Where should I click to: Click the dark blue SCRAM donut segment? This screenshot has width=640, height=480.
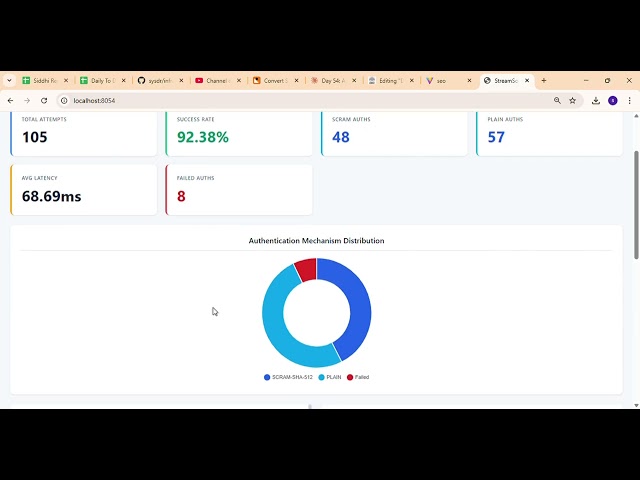click(x=358, y=304)
